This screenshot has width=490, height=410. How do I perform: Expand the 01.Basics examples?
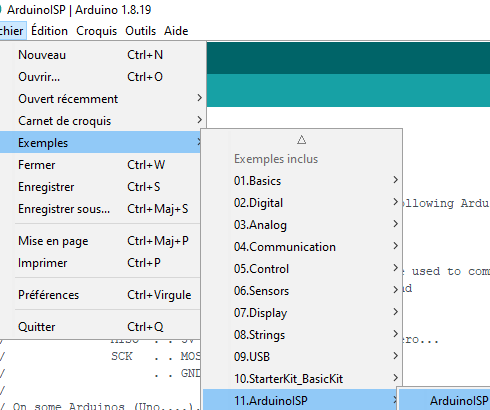tap(302, 181)
